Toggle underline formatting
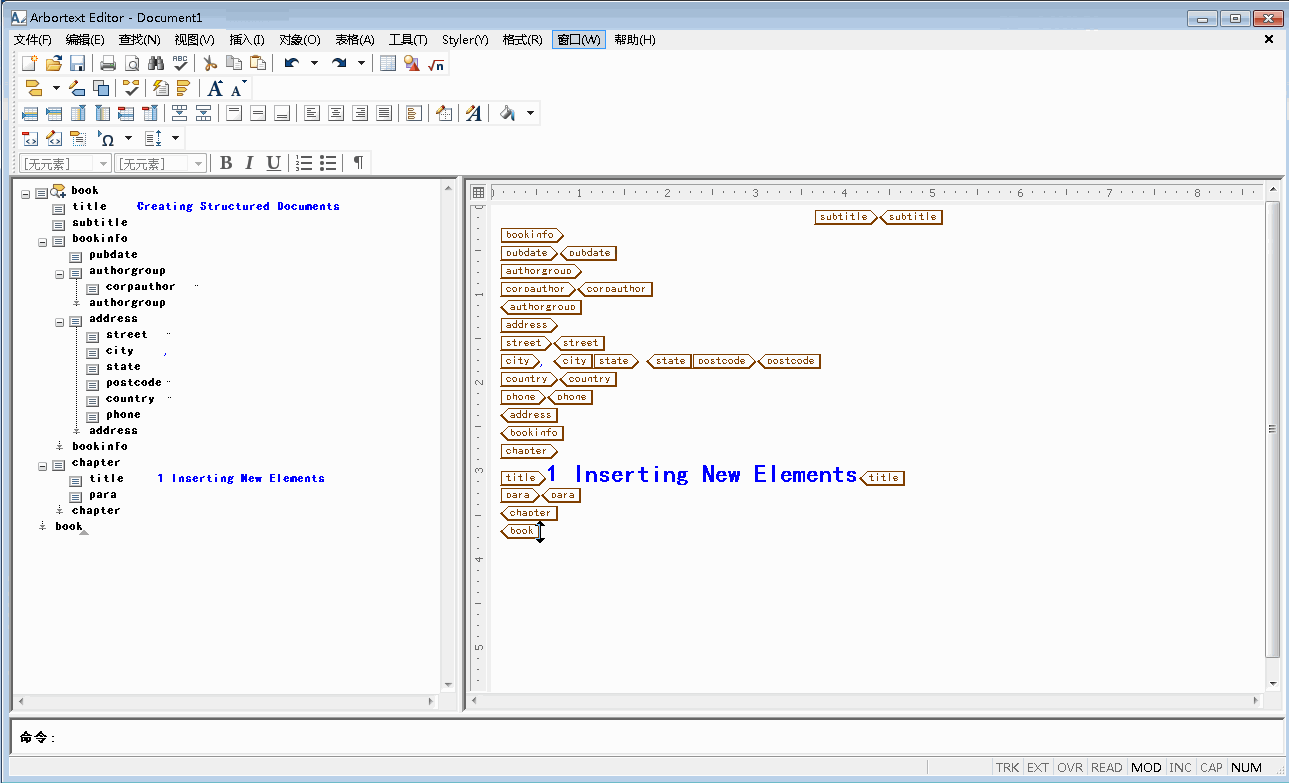Viewport: 1289px width, 783px height. [272, 163]
